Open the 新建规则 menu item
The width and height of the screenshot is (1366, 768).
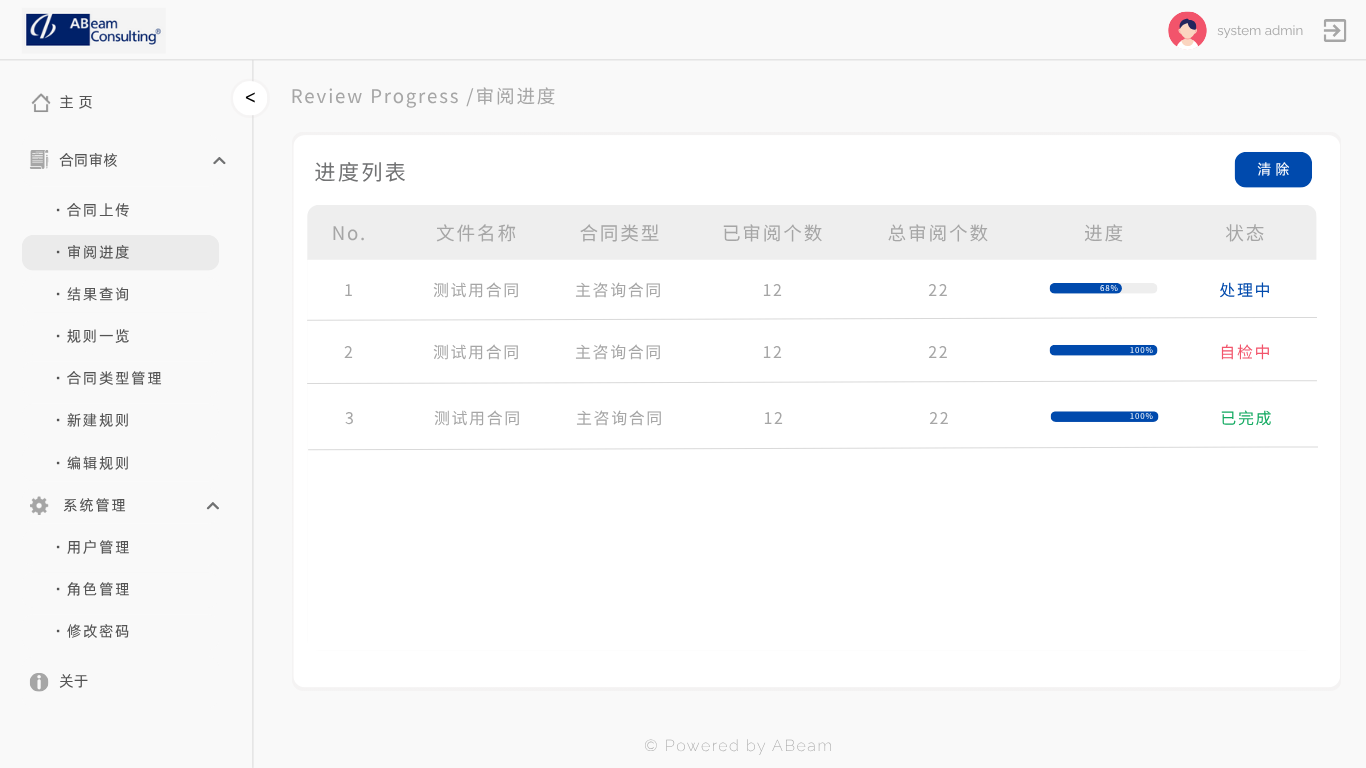98,420
